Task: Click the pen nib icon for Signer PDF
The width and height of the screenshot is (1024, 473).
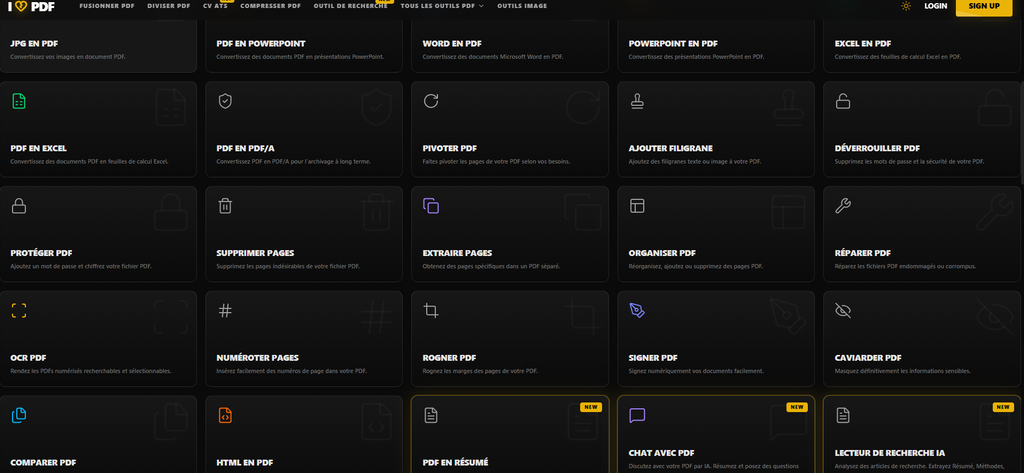Action: tap(637, 311)
